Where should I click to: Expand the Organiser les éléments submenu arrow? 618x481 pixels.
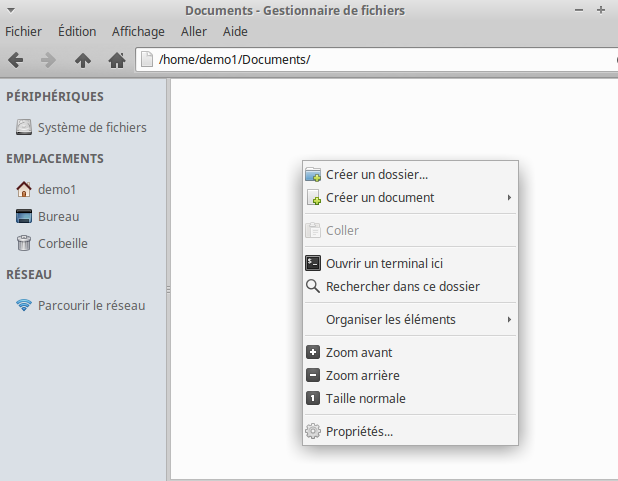click(509, 320)
